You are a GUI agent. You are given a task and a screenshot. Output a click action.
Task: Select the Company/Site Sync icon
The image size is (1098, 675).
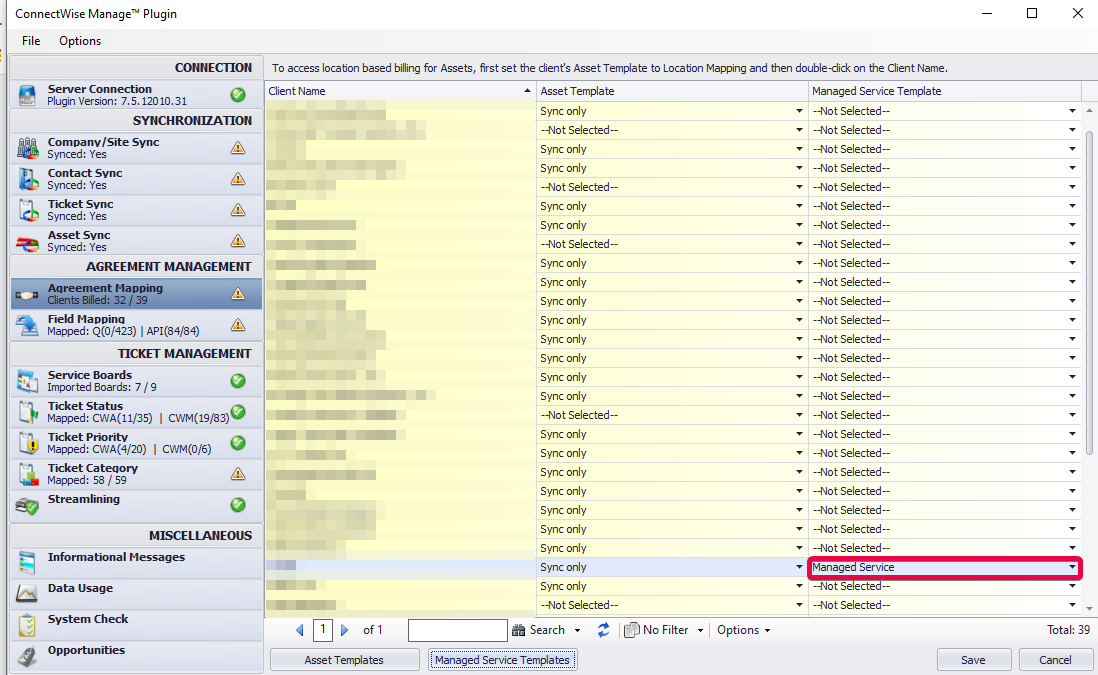(27, 148)
